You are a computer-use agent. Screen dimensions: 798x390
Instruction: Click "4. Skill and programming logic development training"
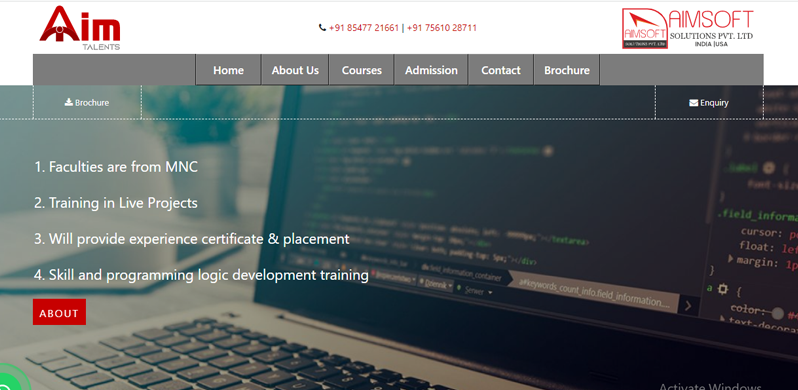click(x=202, y=275)
